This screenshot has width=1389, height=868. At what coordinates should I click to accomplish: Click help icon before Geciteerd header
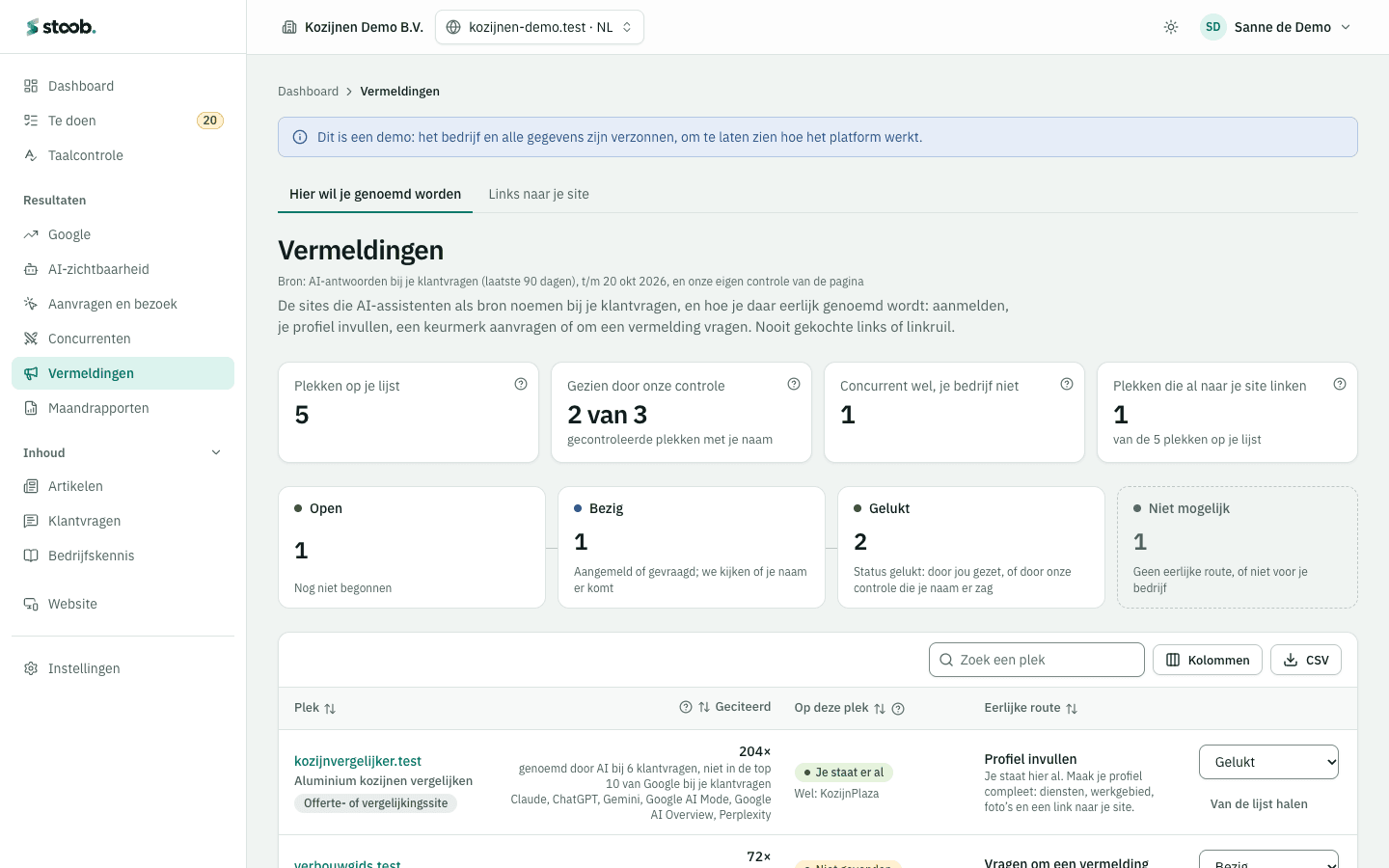[686, 707]
